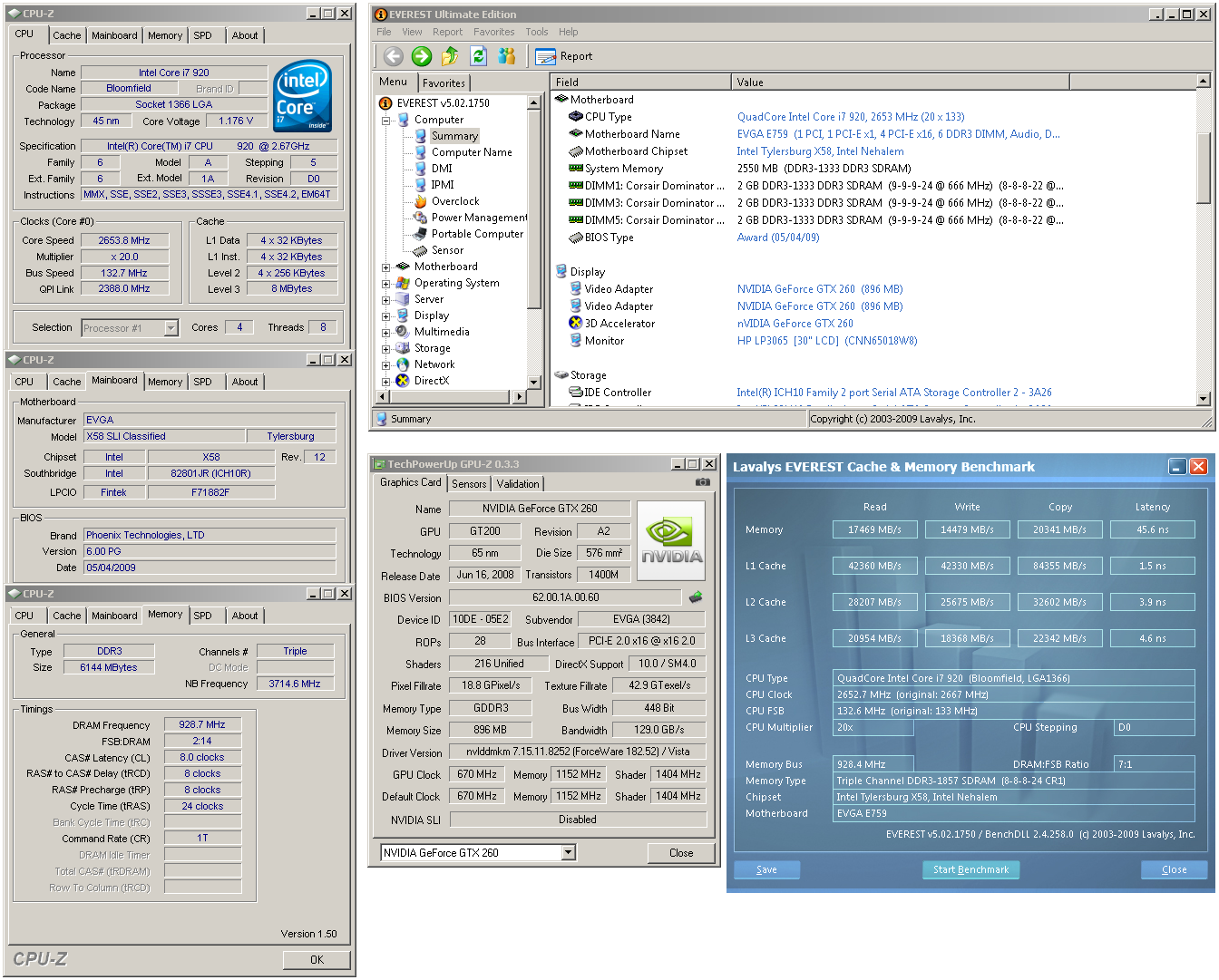Screen dimensions: 1219x980
Task: Click OK in the bottom CPU-Z window
Action: (x=317, y=959)
